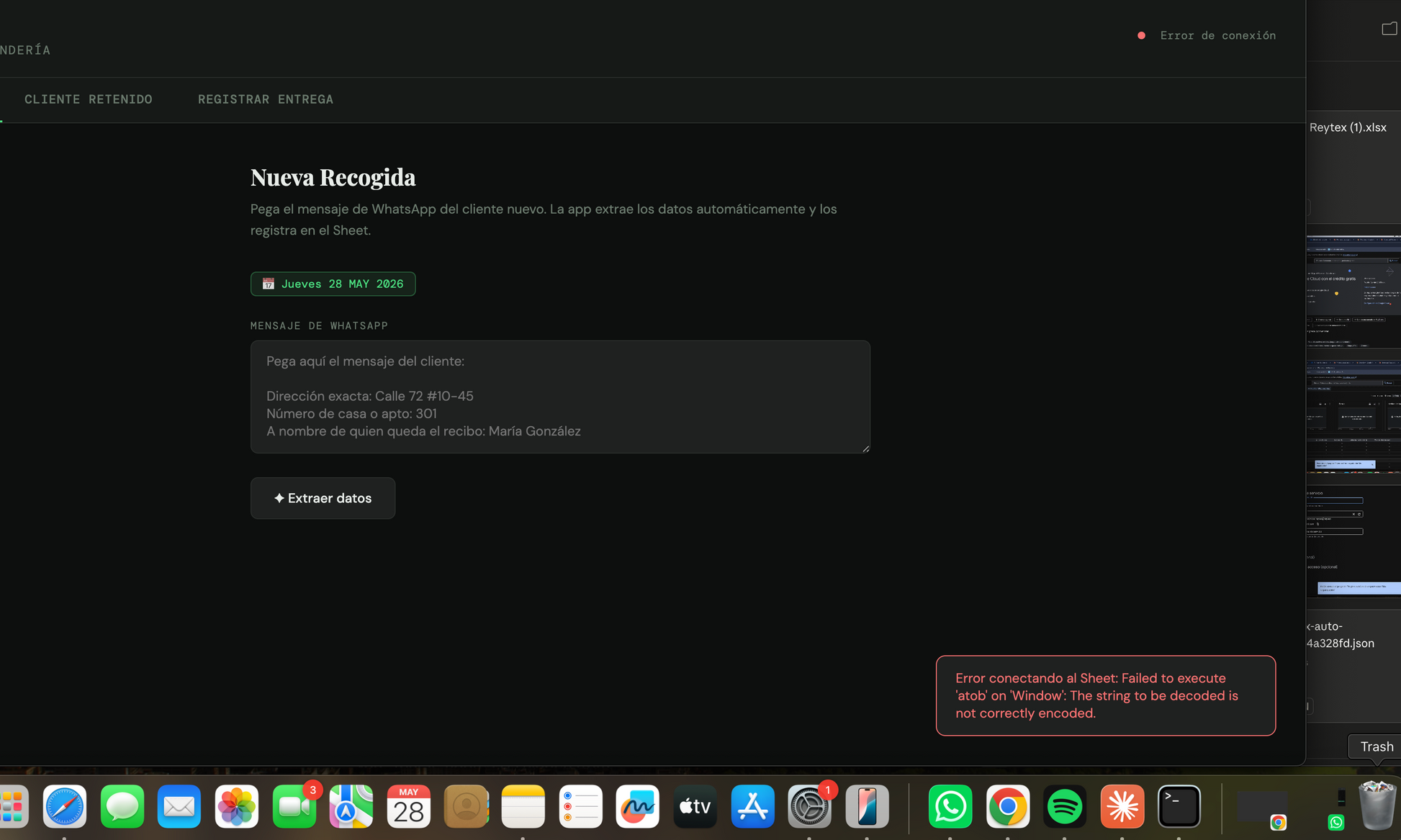Switch to the Registrar Entrega tab
Image resolution: width=1401 pixels, height=840 pixels.
coord(266,99)
